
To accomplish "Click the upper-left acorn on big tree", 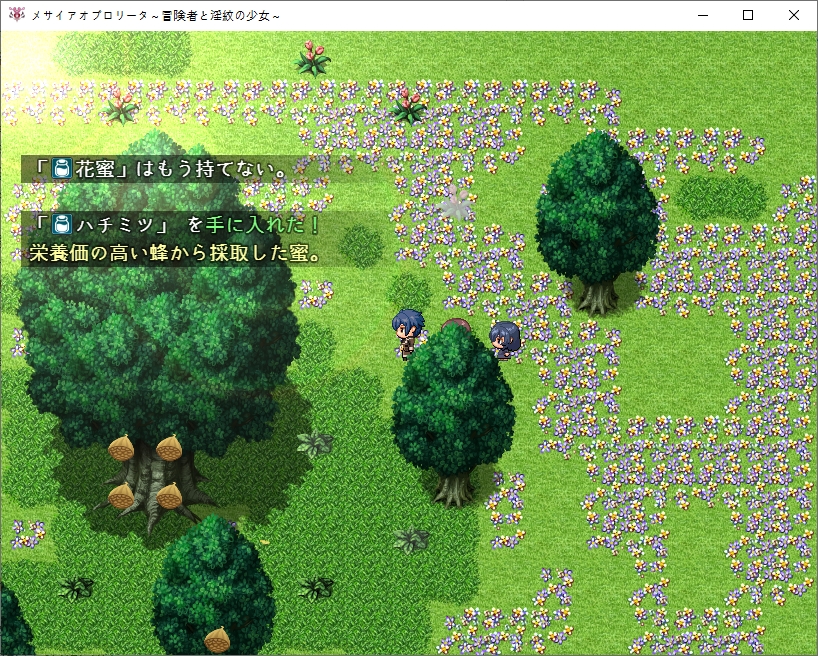I will pyautogui.click(x=121, y=449).
